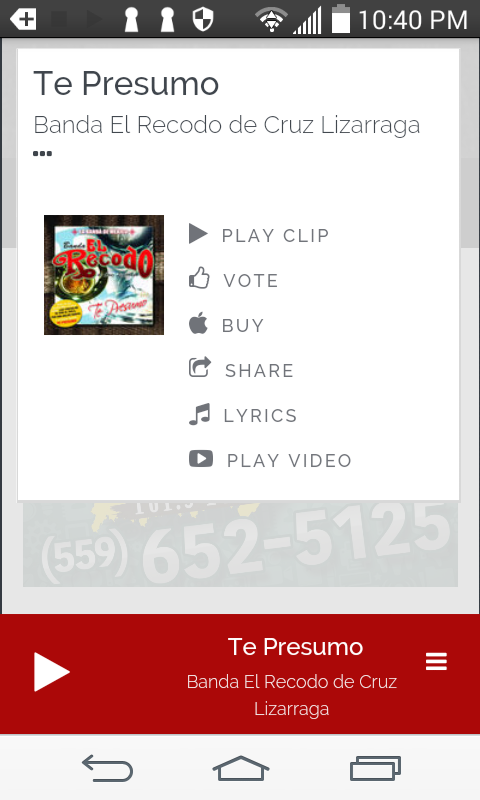The width and height of the screenshot is (480, 800).
Task: Choose the BUY text label
Action: [x=243, y=326]
